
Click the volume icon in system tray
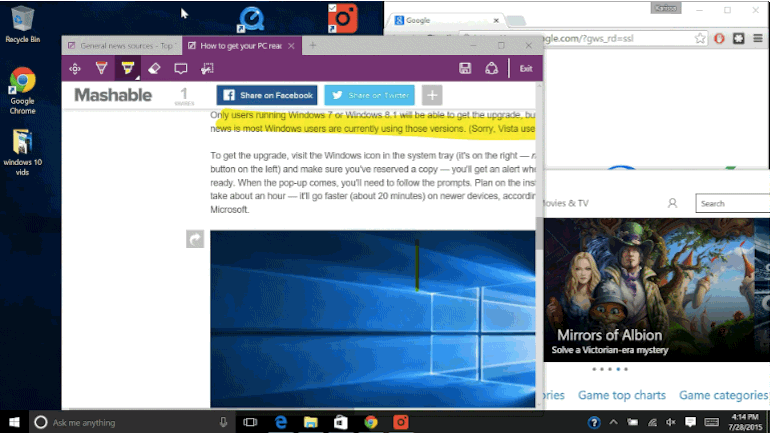pos(671,422)
